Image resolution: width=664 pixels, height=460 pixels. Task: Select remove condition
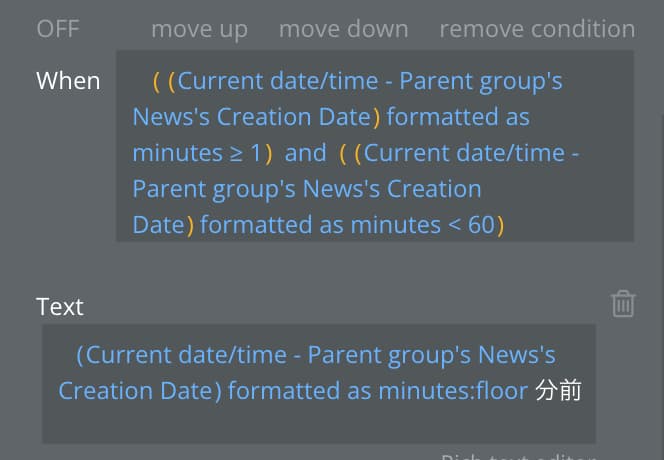click(537, 29)
